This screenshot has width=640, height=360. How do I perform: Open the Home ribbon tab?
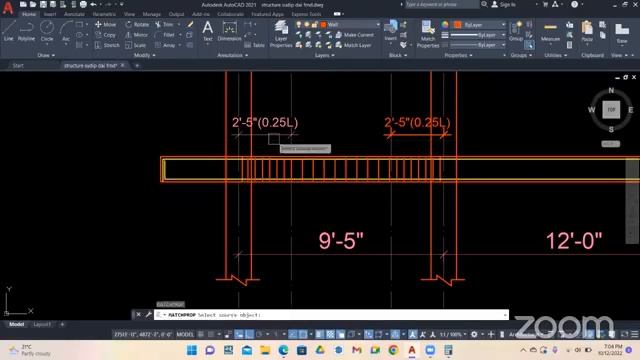pos(29,14)
